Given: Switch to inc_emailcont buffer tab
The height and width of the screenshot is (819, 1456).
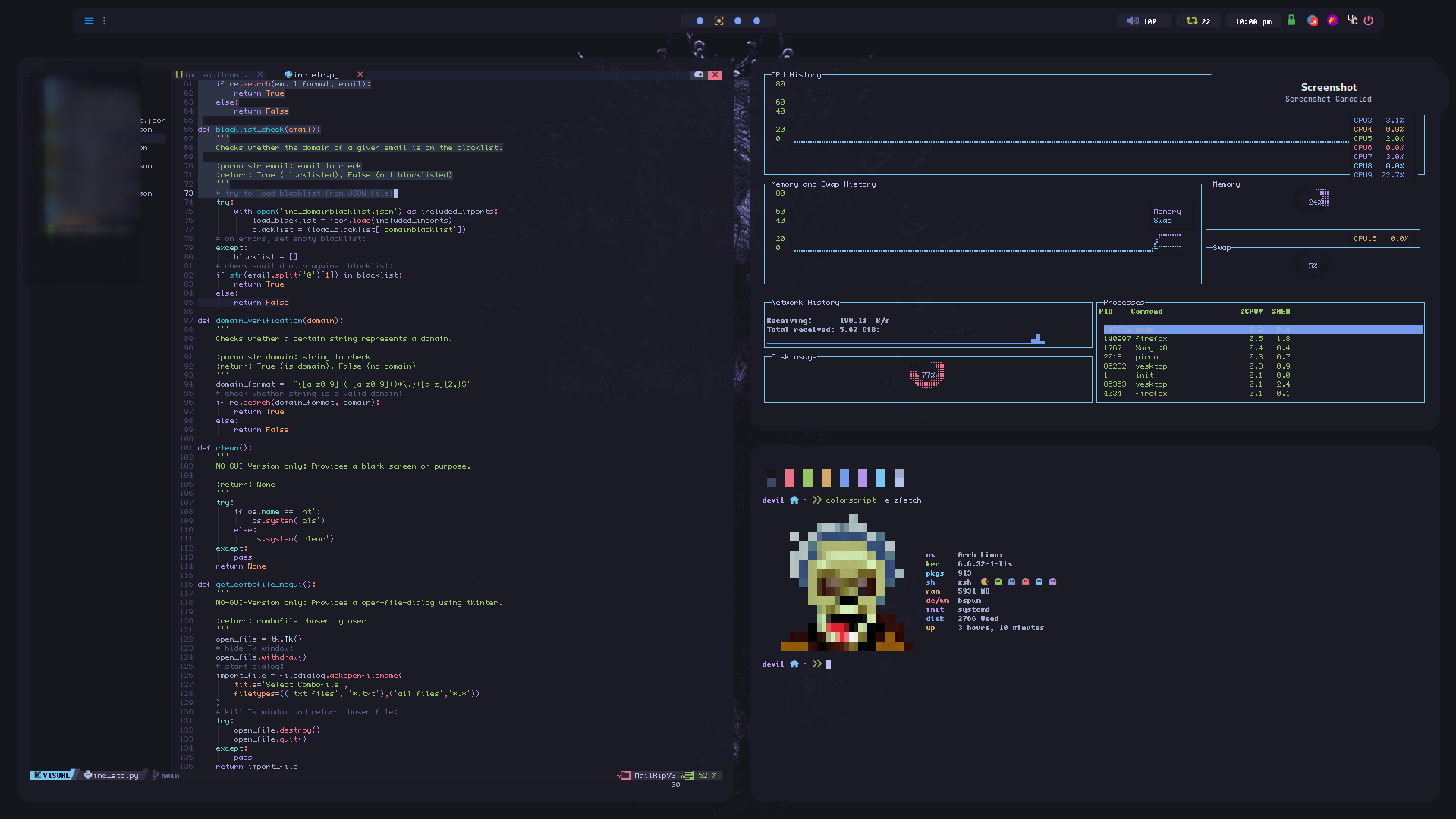Looking at the screenshot, I should pyautogui.click(x=217, y=74).
